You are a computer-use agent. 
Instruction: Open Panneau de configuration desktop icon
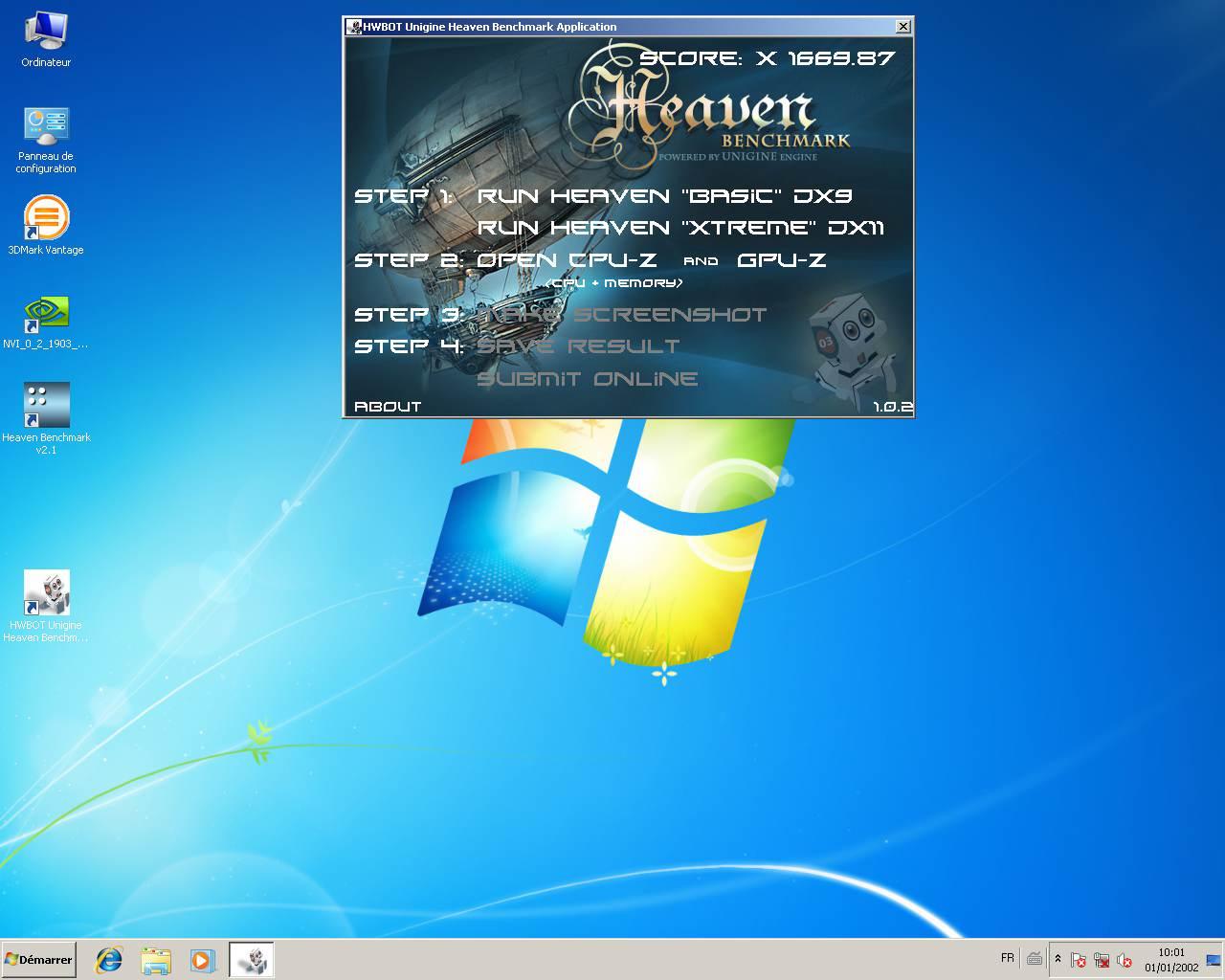(x=46, y=140)
